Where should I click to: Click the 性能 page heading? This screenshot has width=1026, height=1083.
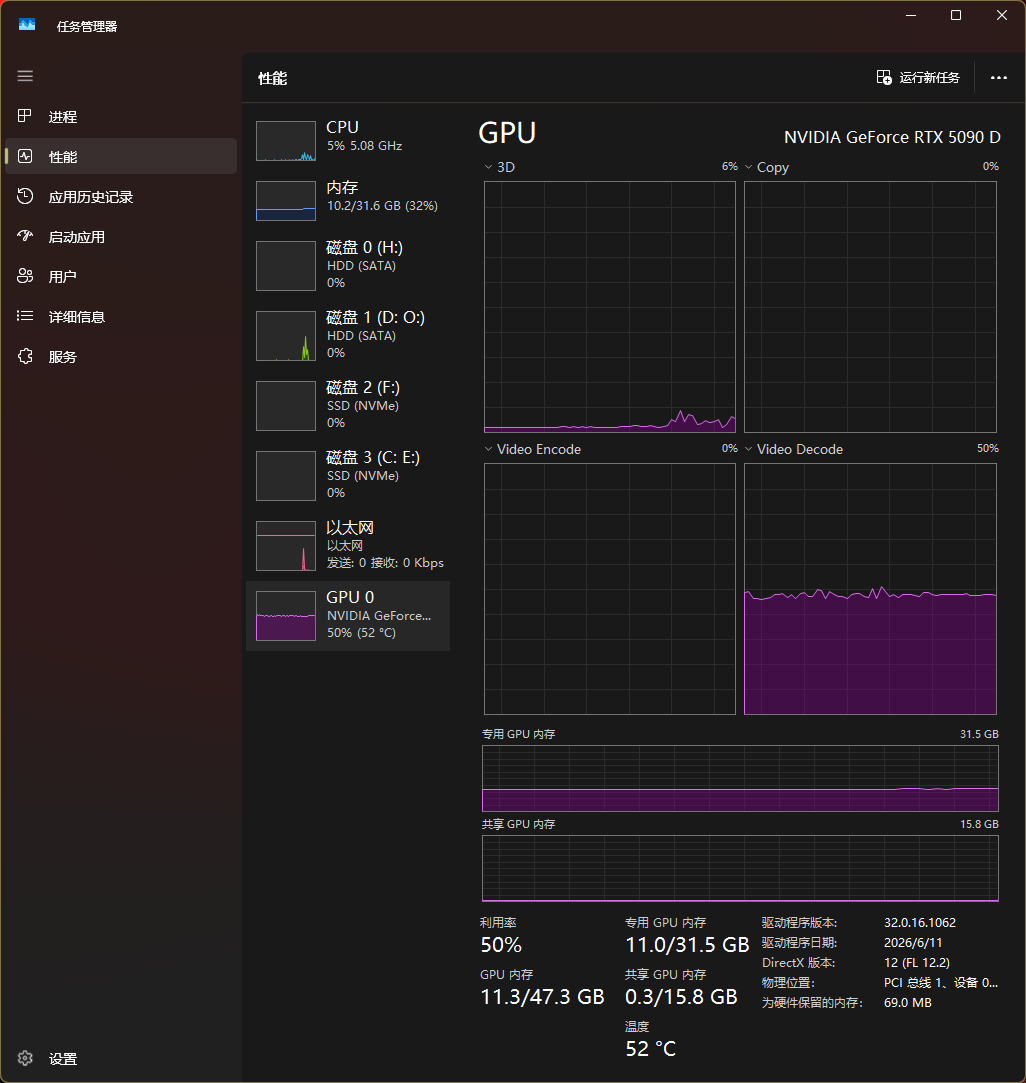click(x=272, y=78)
